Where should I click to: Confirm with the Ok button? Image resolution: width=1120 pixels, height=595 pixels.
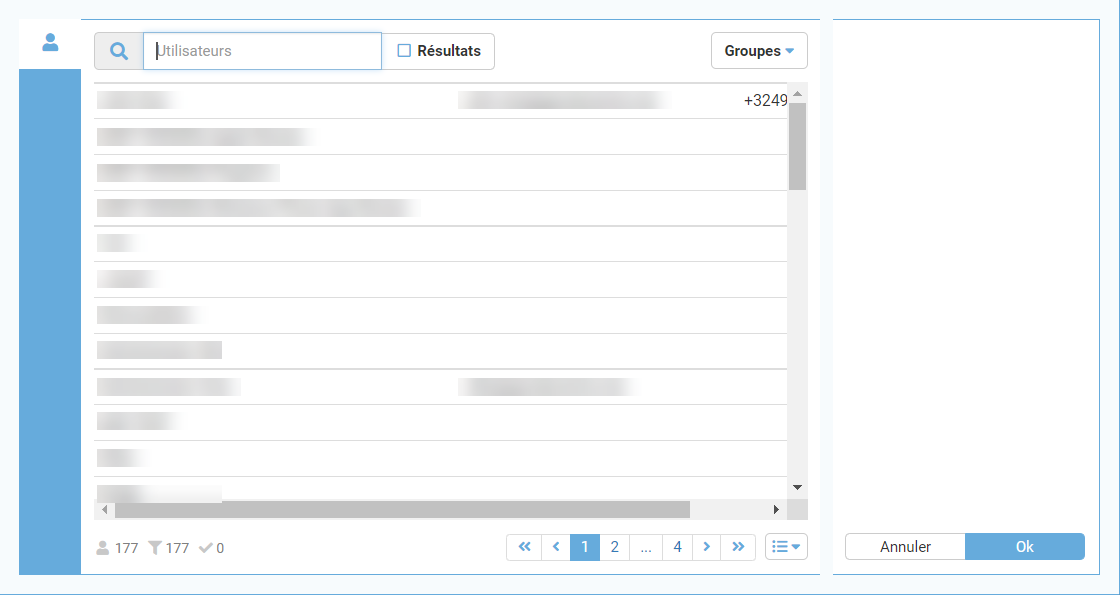[1024, 547]
